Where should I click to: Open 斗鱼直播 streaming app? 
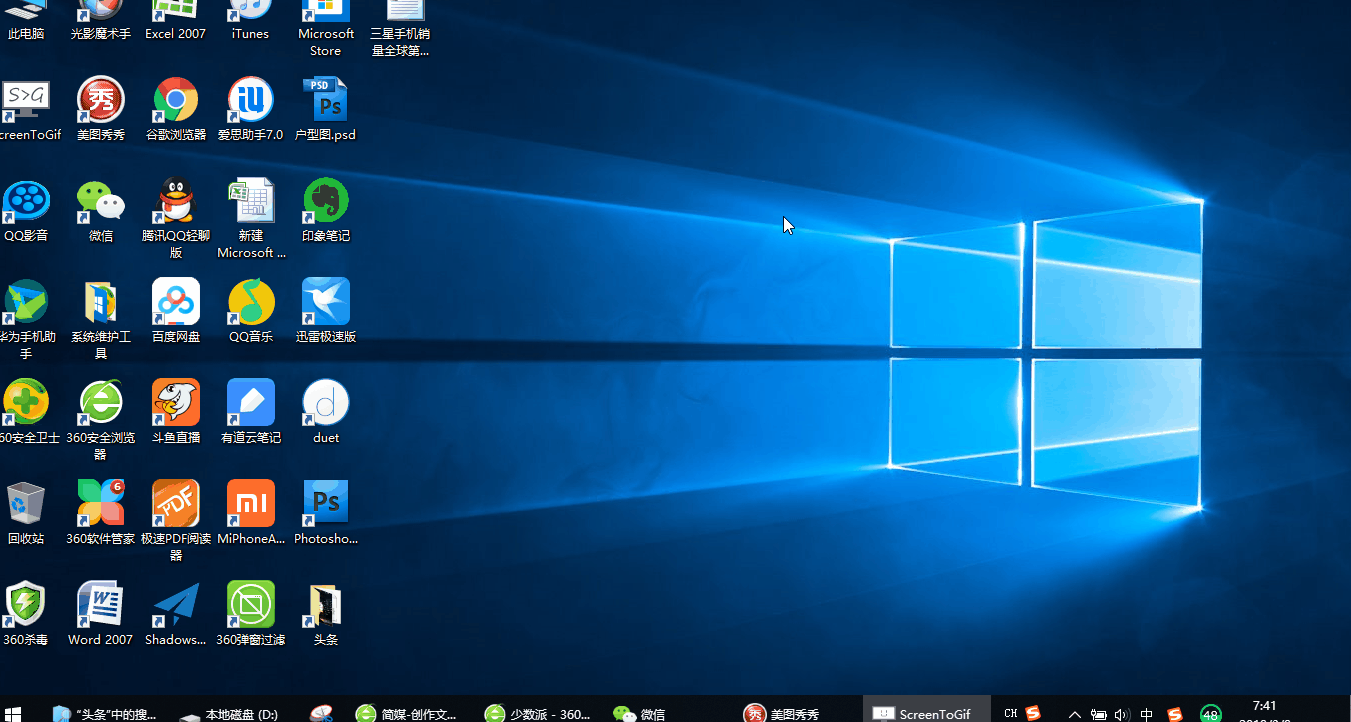coord(175,400)
